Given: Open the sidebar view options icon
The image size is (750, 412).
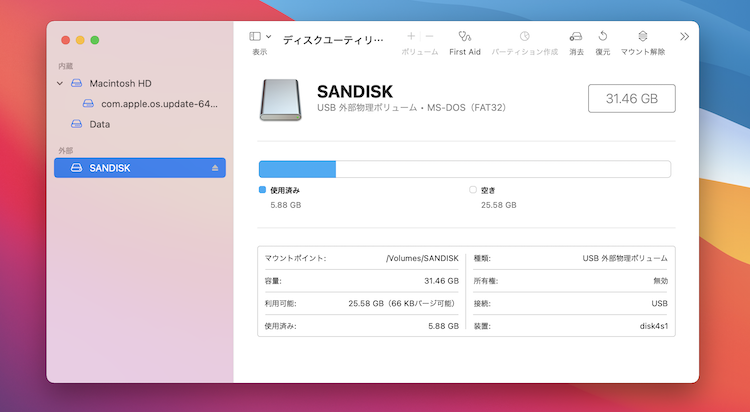Looking at the screenshot, I should pyautogui.click(x=255, y=36).
